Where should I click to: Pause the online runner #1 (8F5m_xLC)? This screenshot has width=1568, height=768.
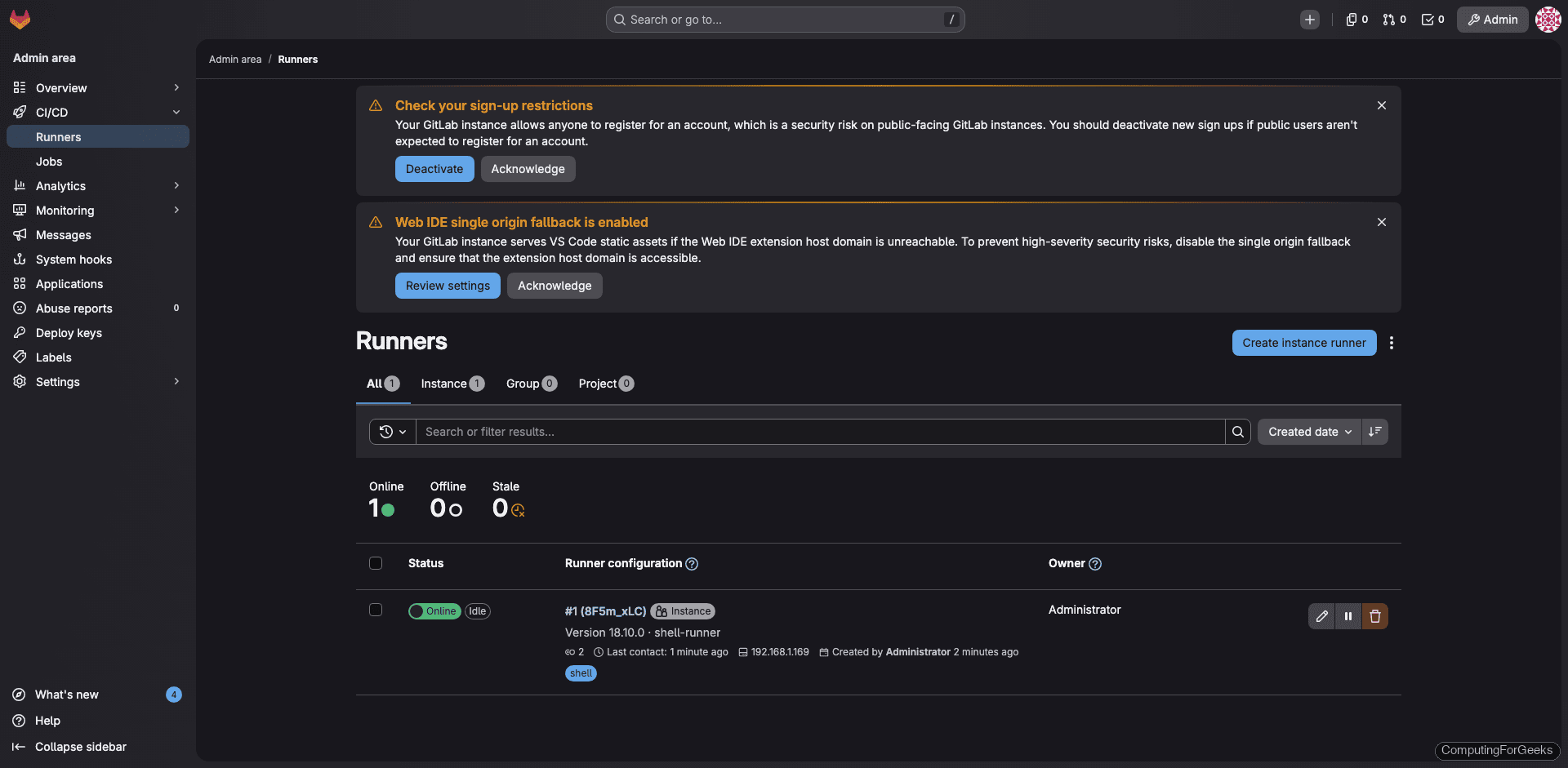[x=1348, y=616]
